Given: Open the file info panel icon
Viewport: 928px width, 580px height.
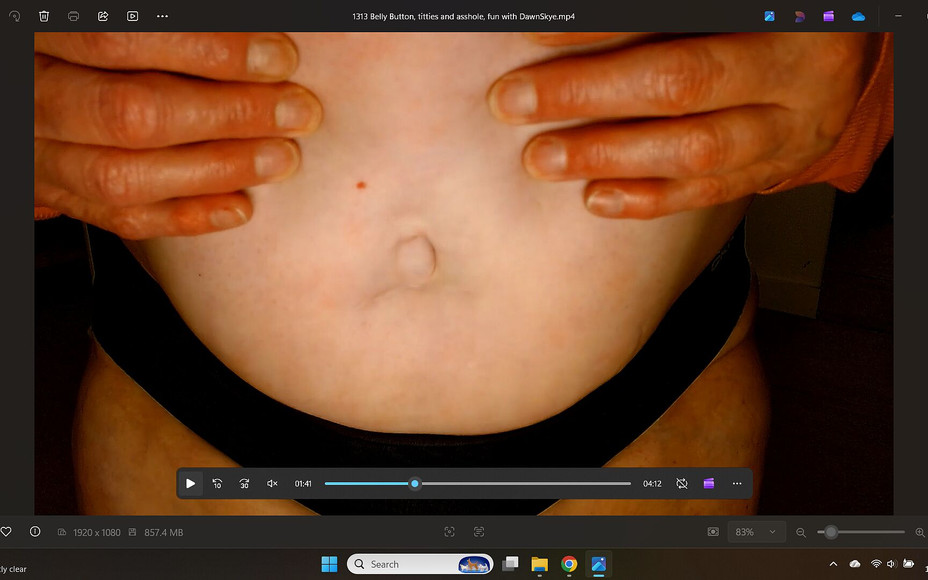Looking at the screenshot, I should pyautogui.click(x=35, y=532).
